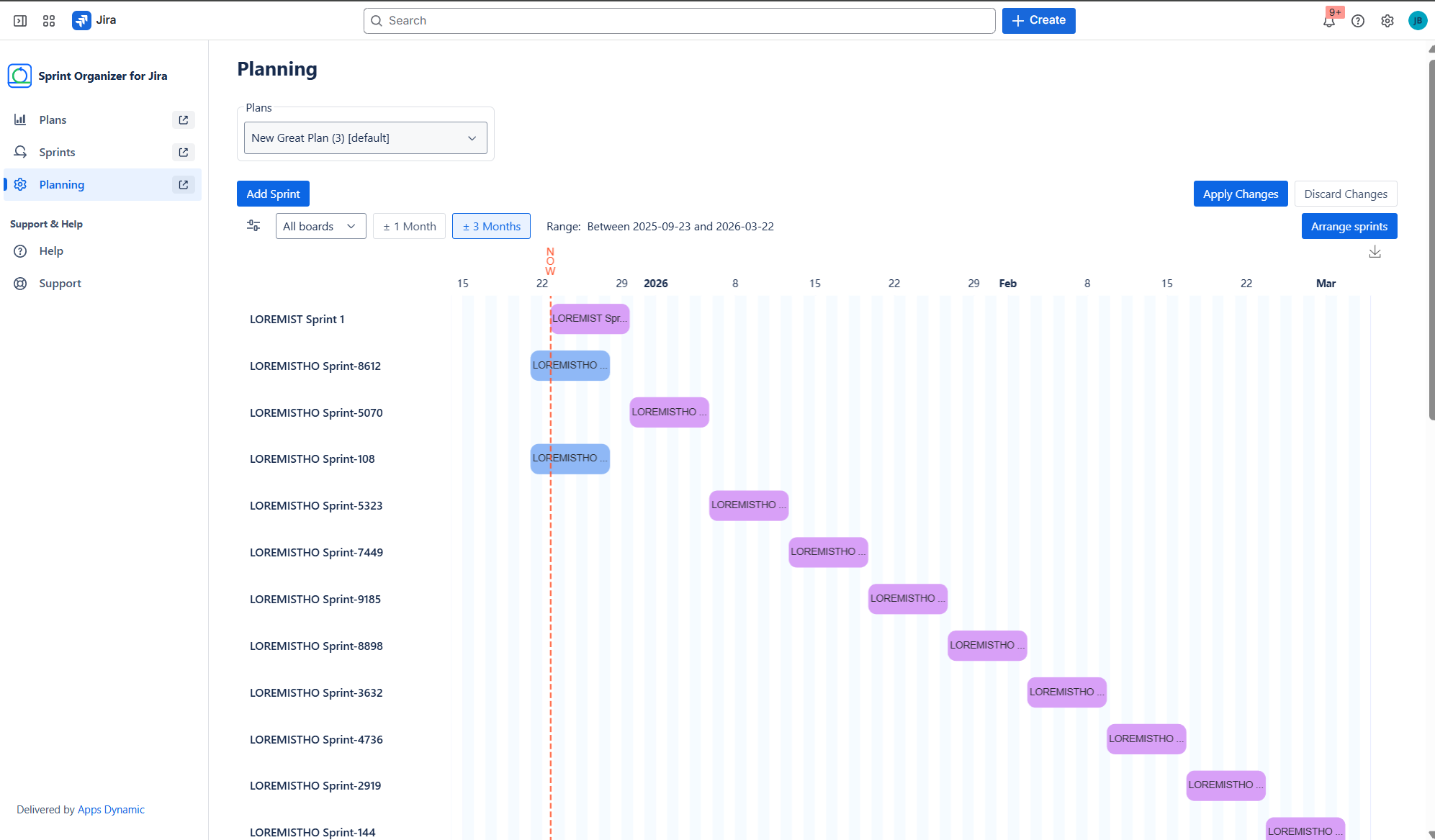1435x840 pixels.
Task: Open Sprints external link icon
Action: (x=184, y=153)
